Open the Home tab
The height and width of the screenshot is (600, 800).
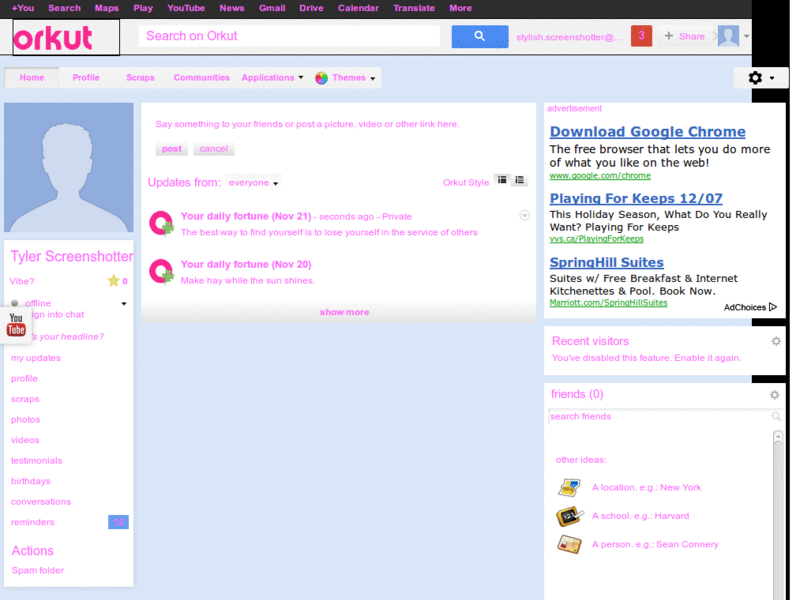click(x=32, y=78)
